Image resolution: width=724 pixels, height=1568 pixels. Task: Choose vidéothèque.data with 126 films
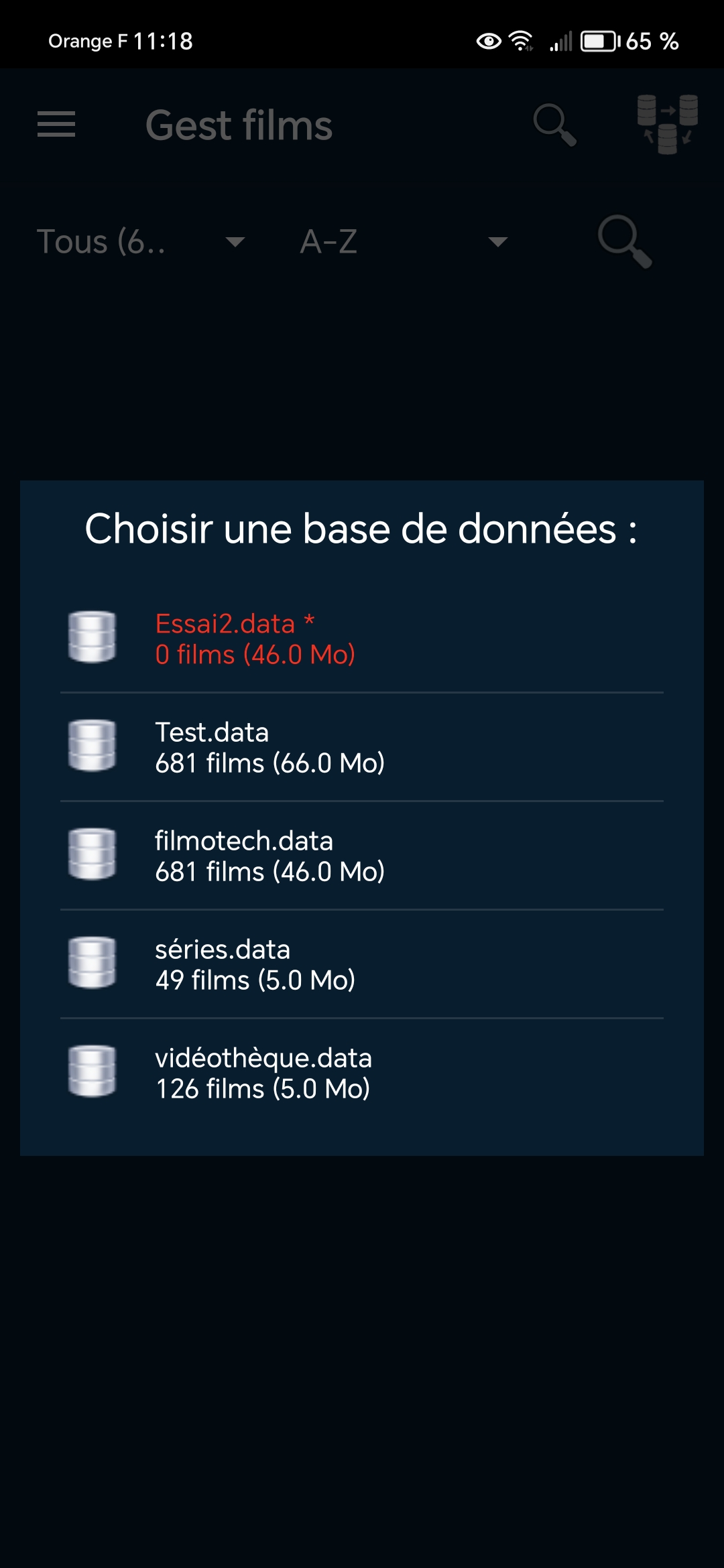263,1073
